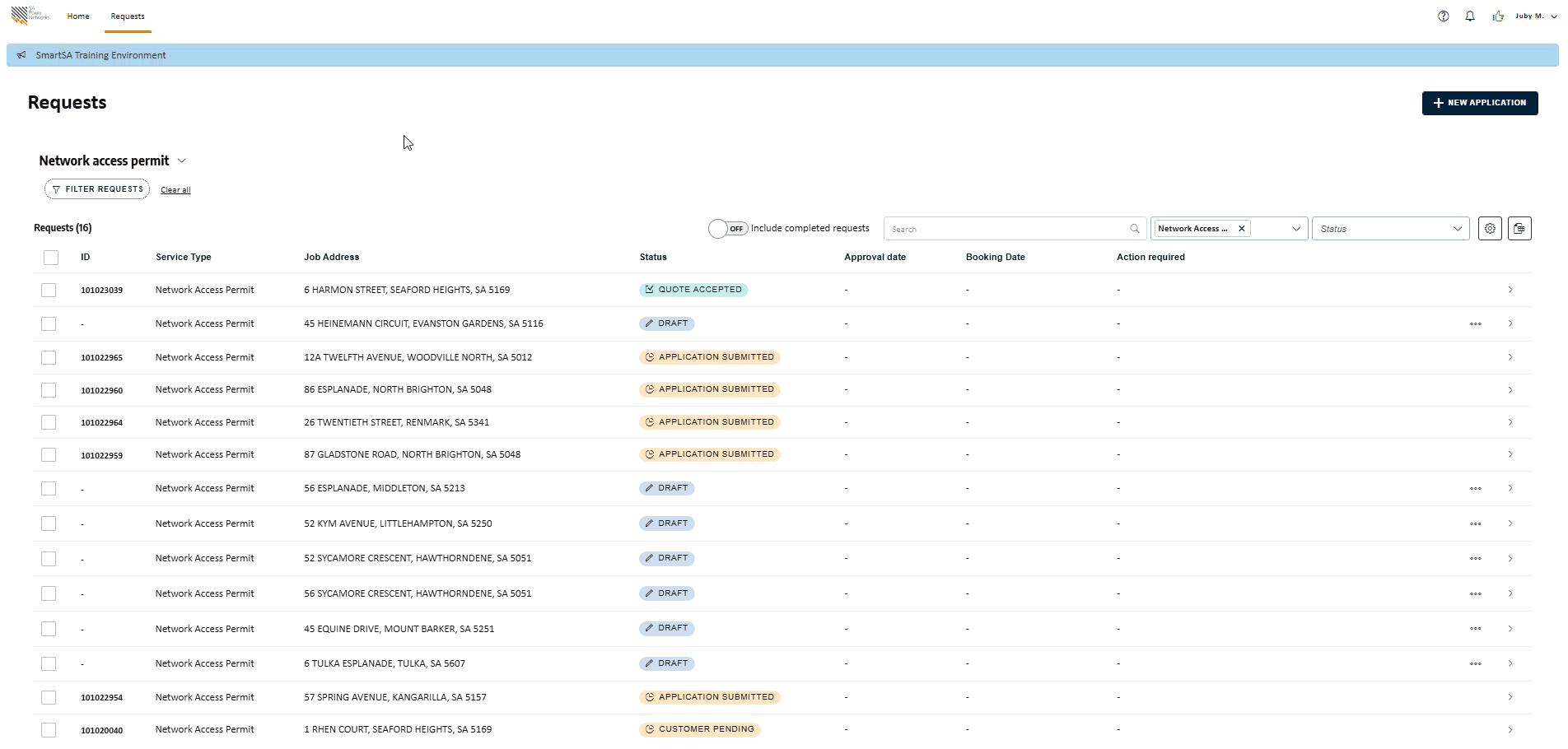
Task: Open the Requests navigation tab
Action: click(x=128, y=16)
